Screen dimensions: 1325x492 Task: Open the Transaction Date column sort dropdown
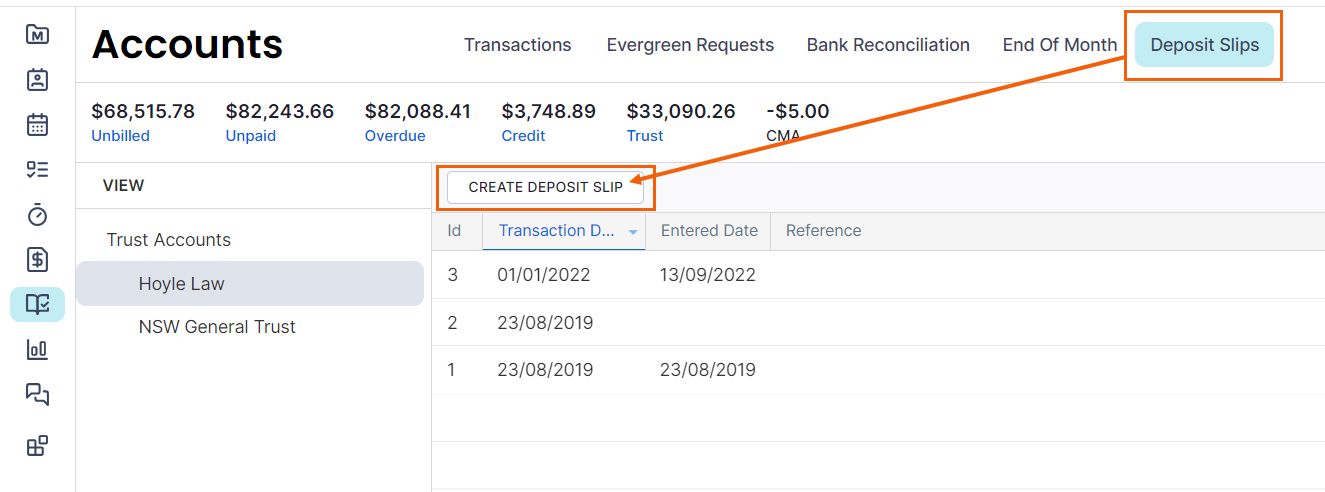click(633, 232)
